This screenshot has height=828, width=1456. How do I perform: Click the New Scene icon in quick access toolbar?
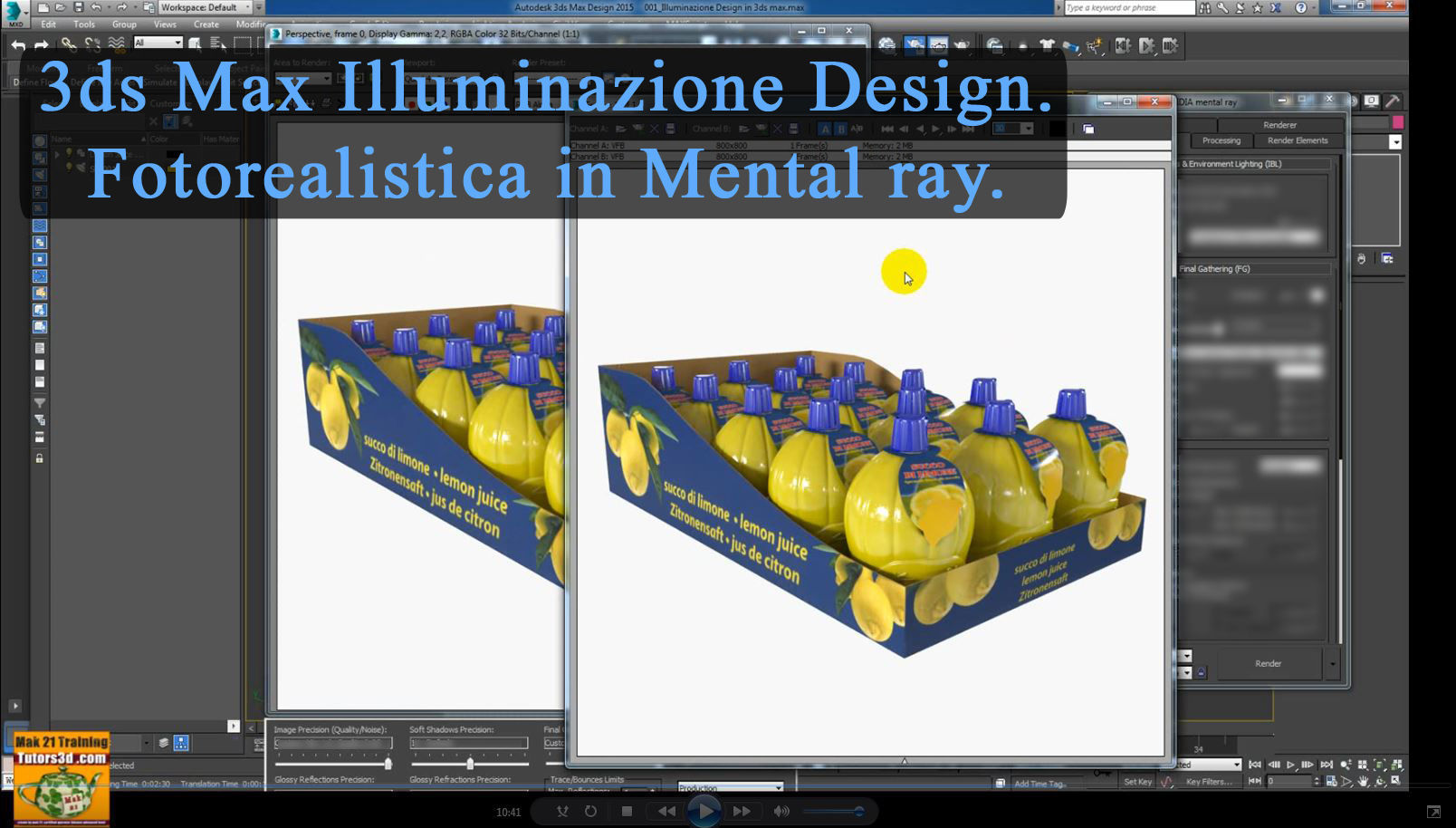(43, 7)
